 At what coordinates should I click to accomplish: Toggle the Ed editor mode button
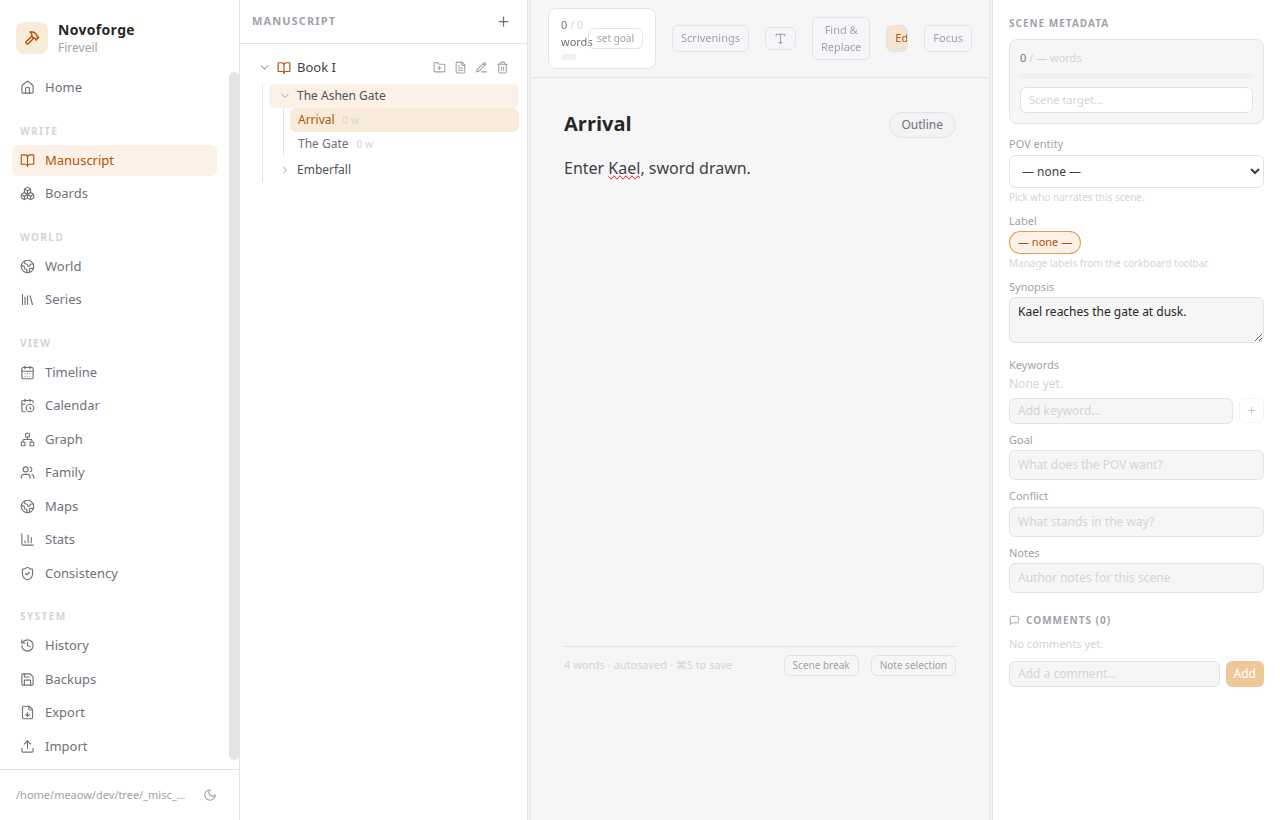pyautogui.click(x=897, y=38)
